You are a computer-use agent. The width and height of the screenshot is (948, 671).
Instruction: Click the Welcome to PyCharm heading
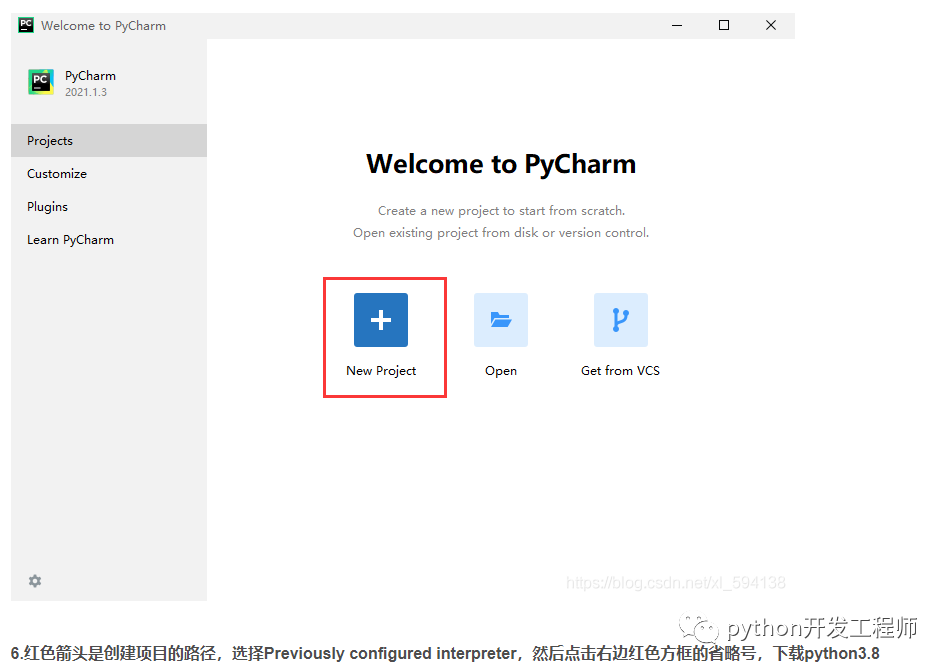[501, 164]
